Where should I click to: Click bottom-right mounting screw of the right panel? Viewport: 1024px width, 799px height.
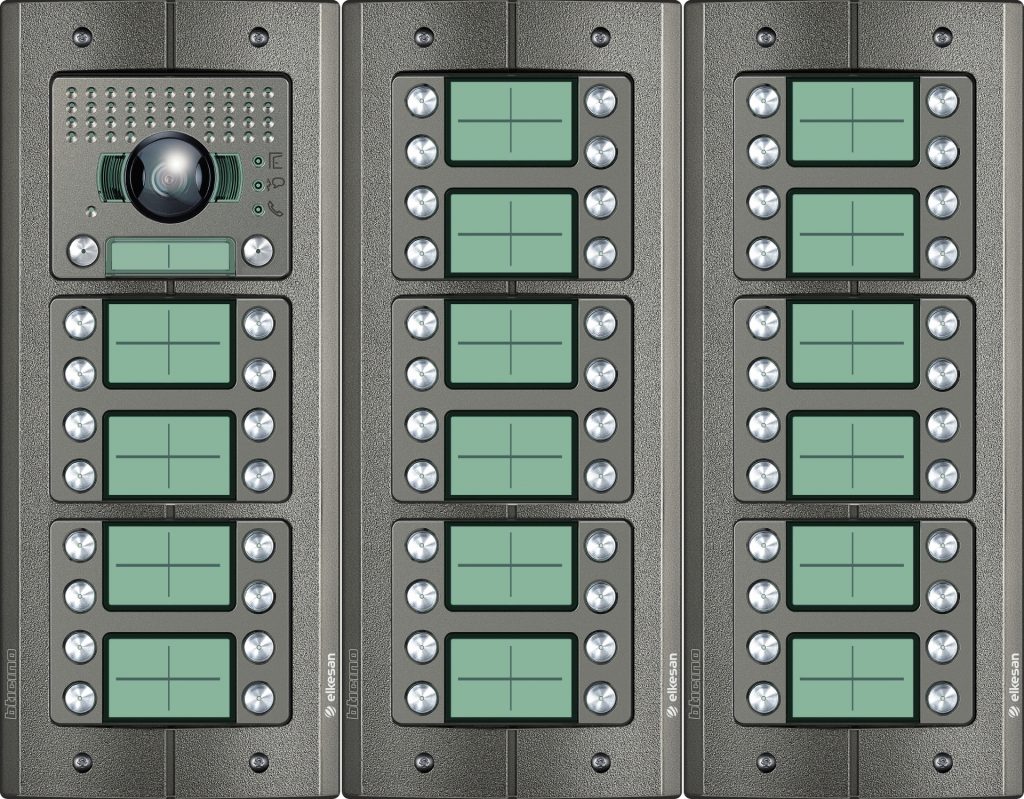942,763
